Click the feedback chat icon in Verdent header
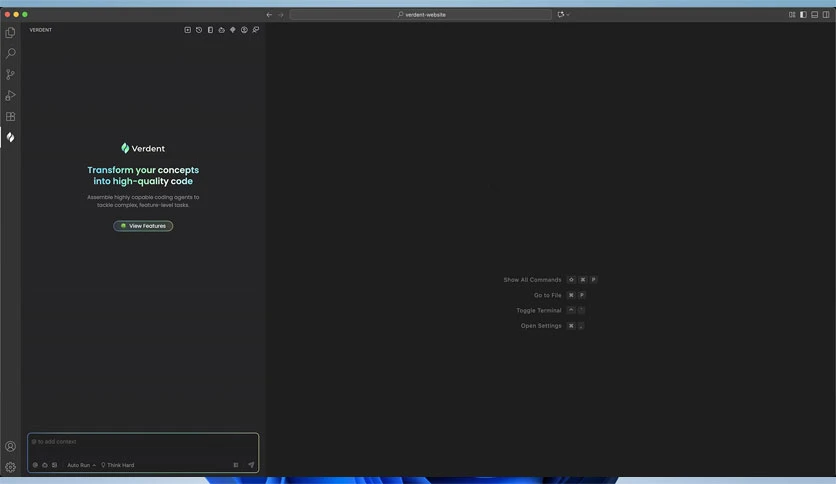Viewport: 836px width, 484px height. click(256, 30)
